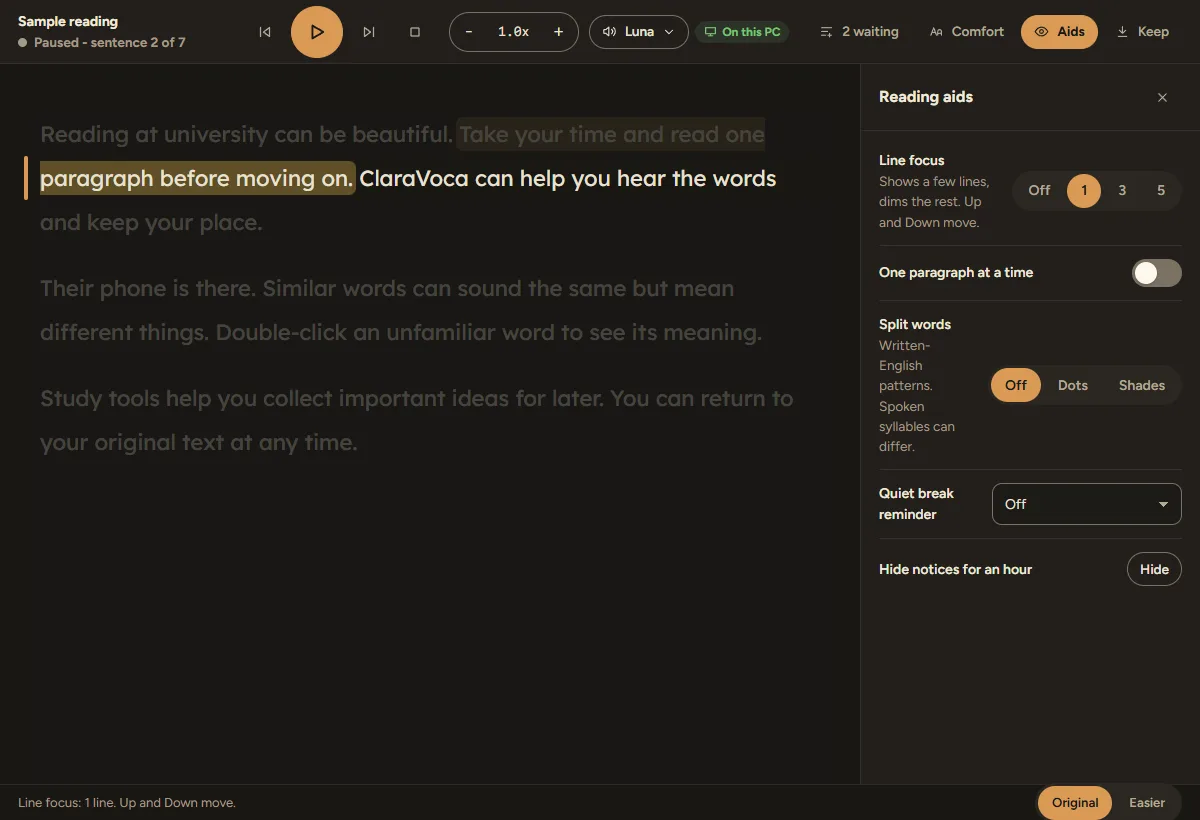Viewport: 1200px width, 820px height.
Task: Click the 'Reading at university' sentence
Action: tap(247, 134)
